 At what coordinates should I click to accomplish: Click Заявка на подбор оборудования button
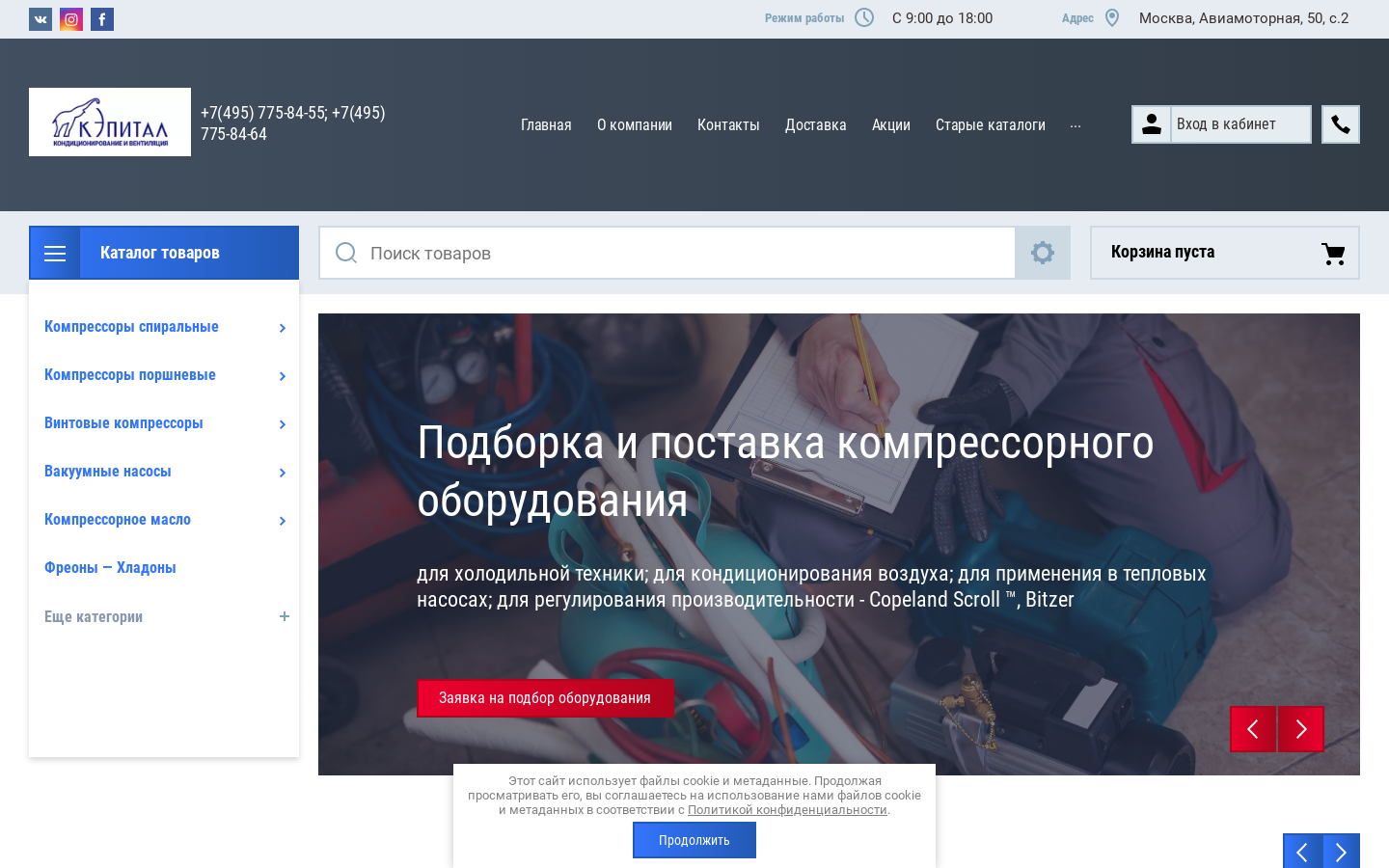point(545,698)
